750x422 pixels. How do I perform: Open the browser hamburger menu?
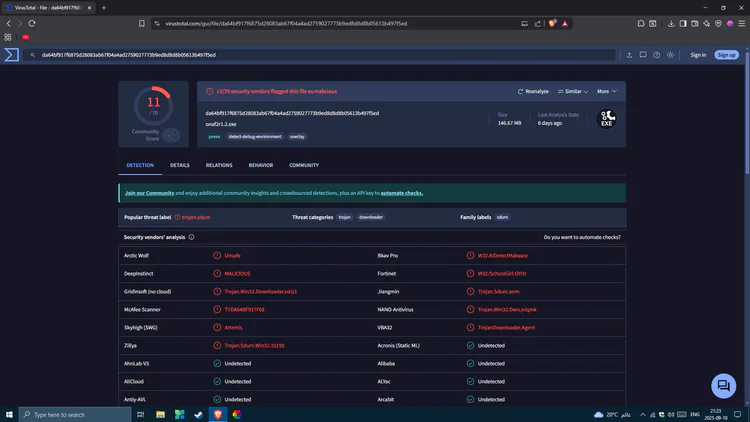[741, 23]
